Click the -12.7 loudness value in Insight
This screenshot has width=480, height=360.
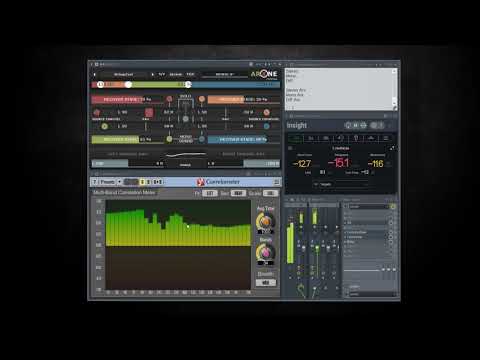(302, 164)
